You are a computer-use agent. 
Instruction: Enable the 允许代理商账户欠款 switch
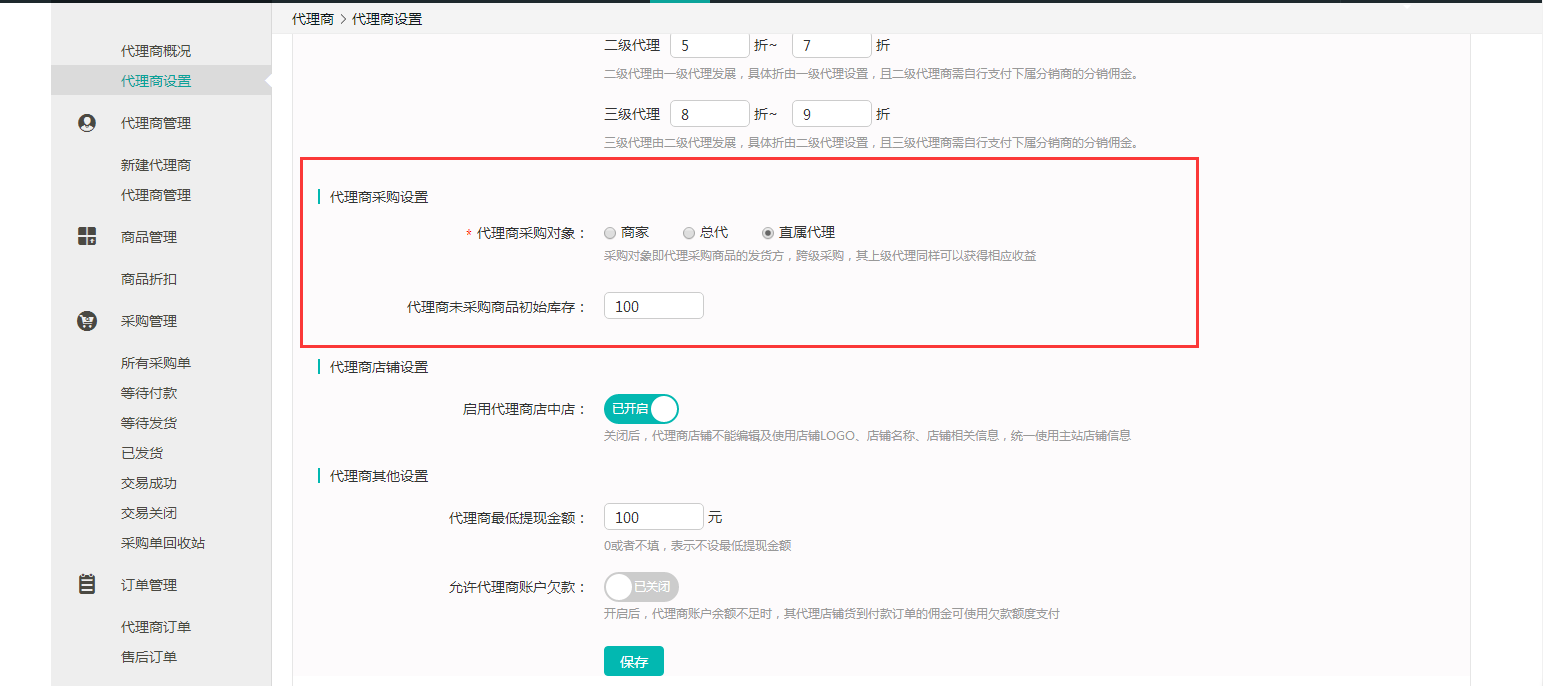(641, 587)
